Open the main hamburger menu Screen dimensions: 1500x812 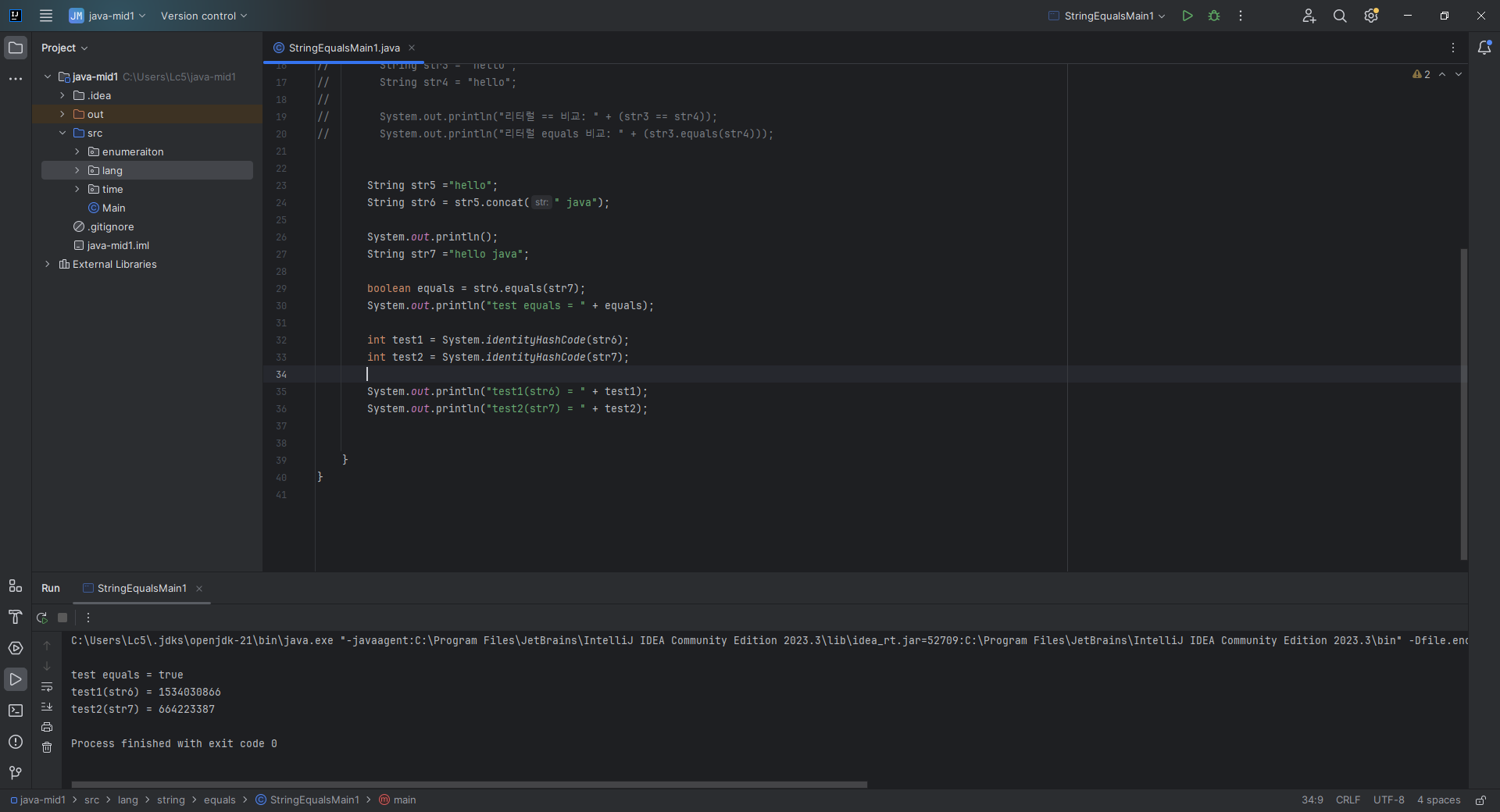coord(46,16)
